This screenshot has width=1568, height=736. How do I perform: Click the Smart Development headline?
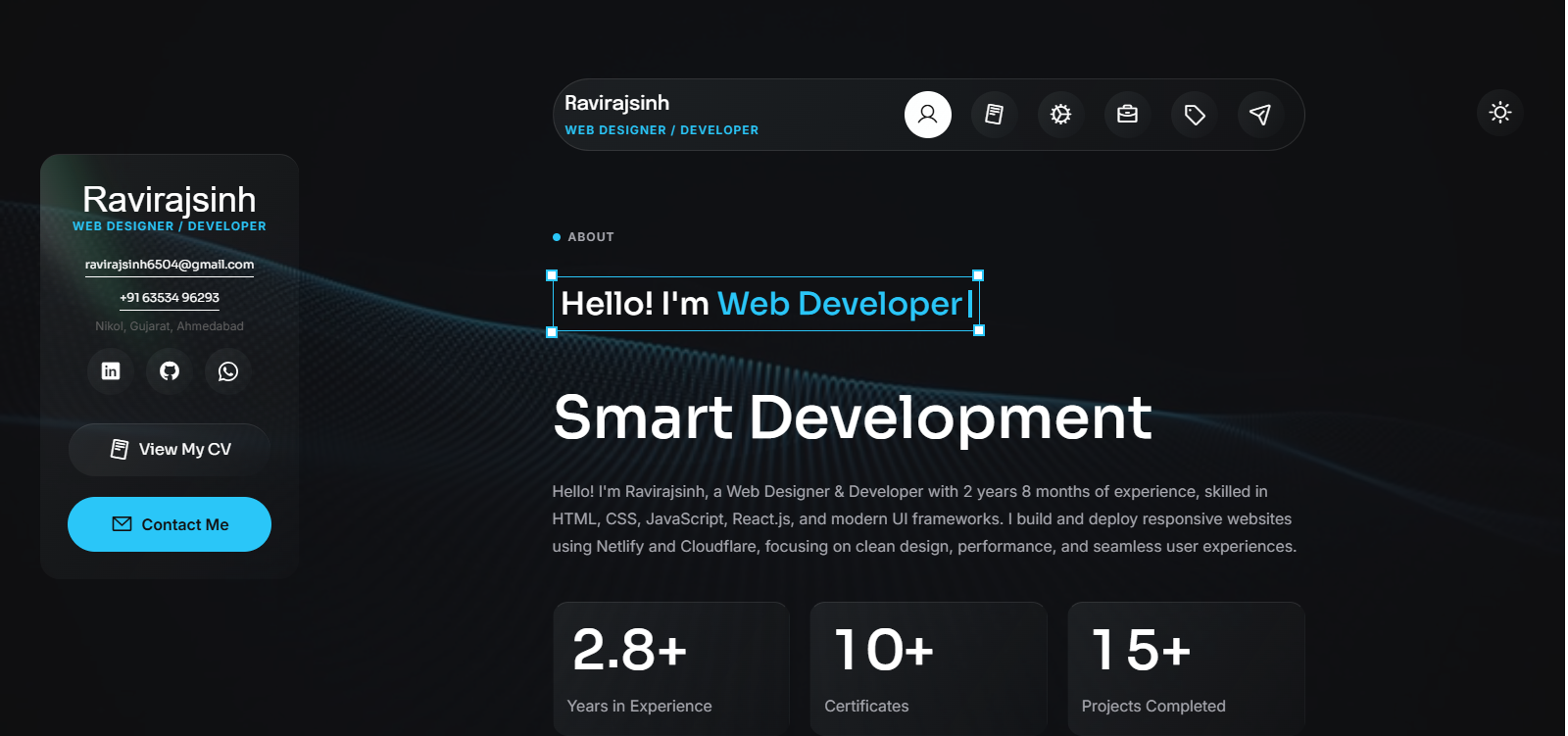tap(852, 417)
